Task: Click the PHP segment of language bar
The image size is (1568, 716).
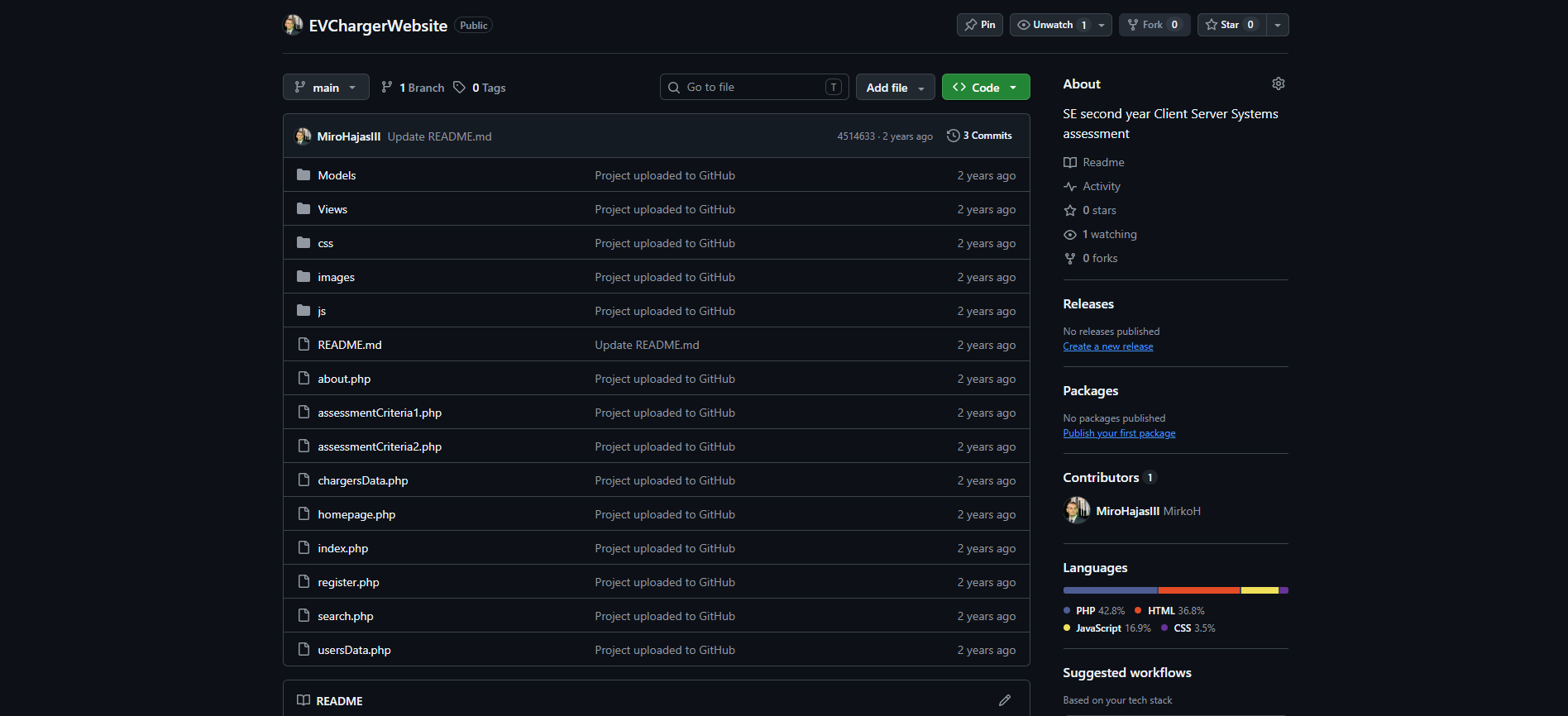Action: point(1111,590)
